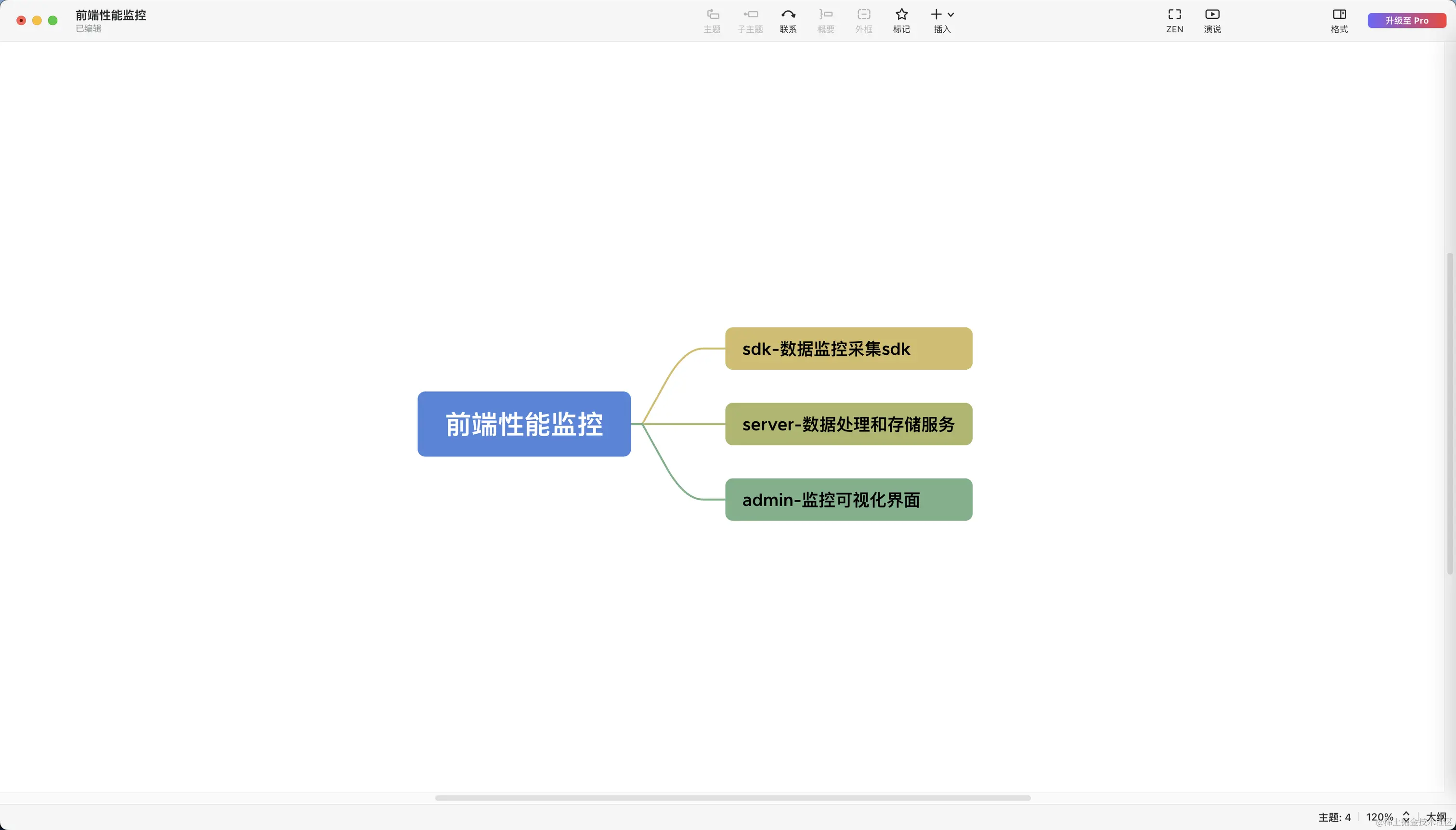
Task: Enter ZEN mode
Action: click(1174, 20)
